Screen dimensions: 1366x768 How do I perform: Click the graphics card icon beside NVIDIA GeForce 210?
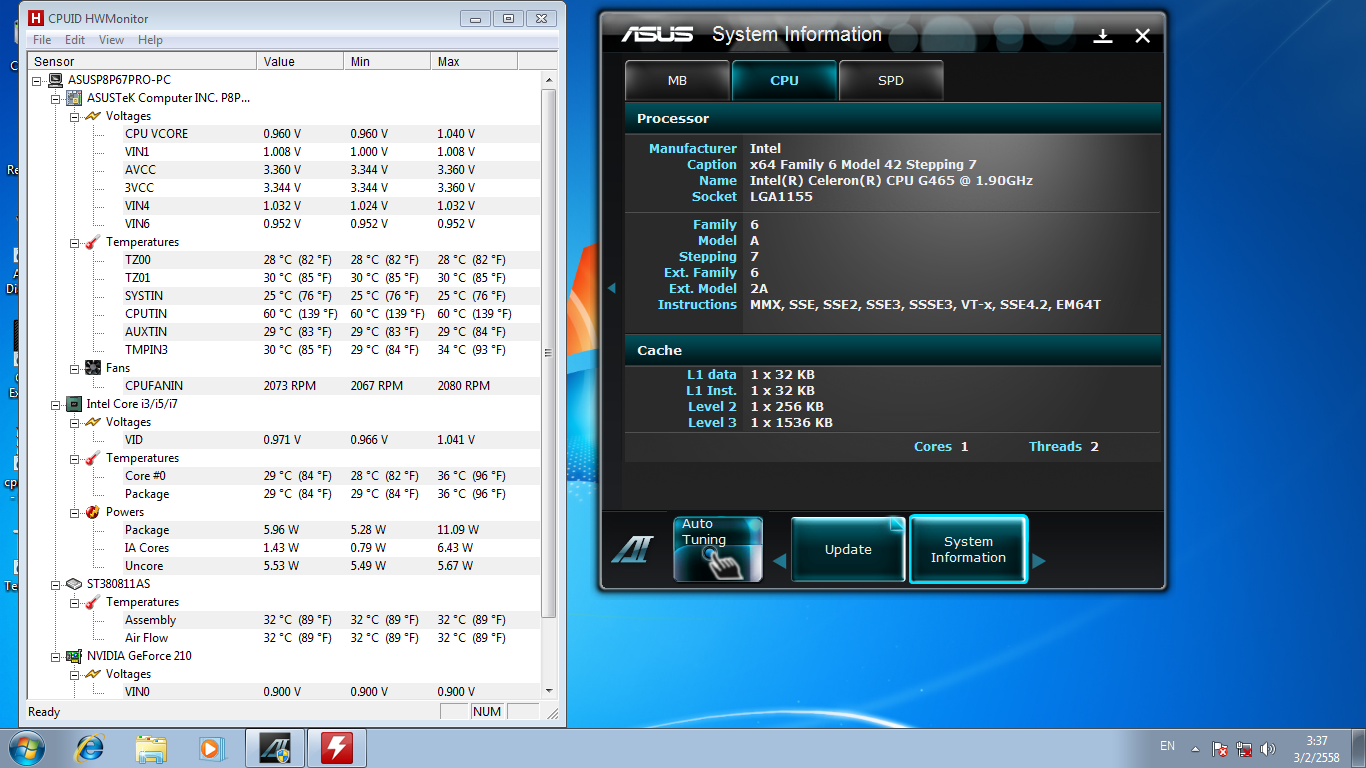tap(74, 656)
